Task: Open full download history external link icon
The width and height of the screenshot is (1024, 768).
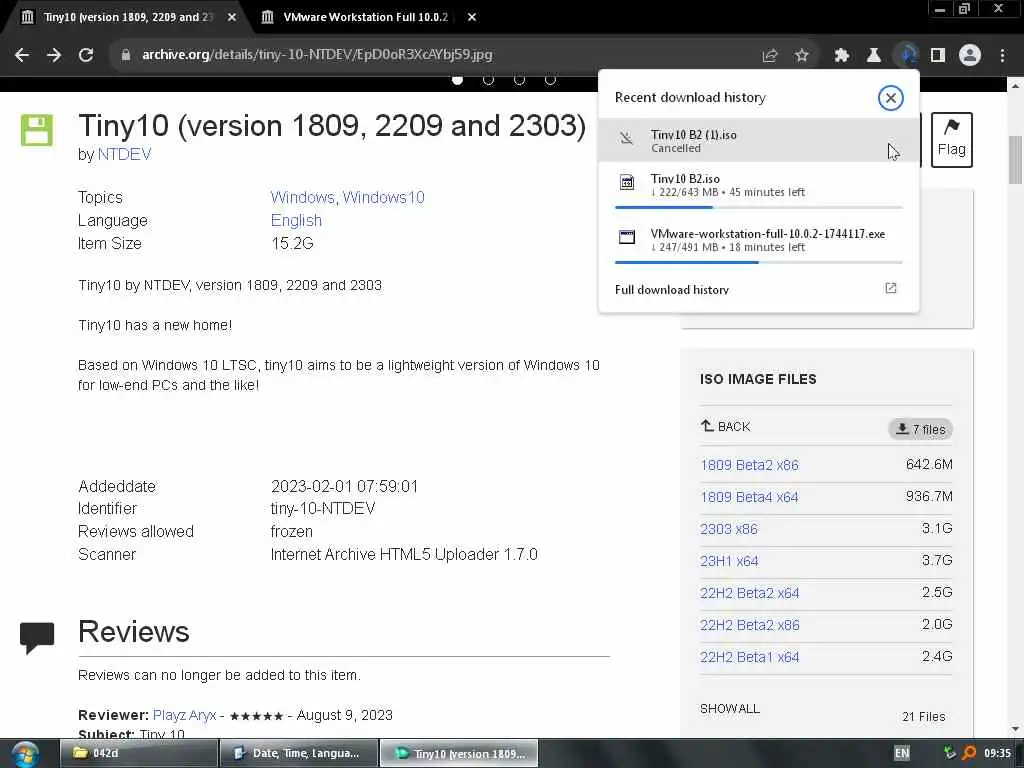Action: (891, 288)
